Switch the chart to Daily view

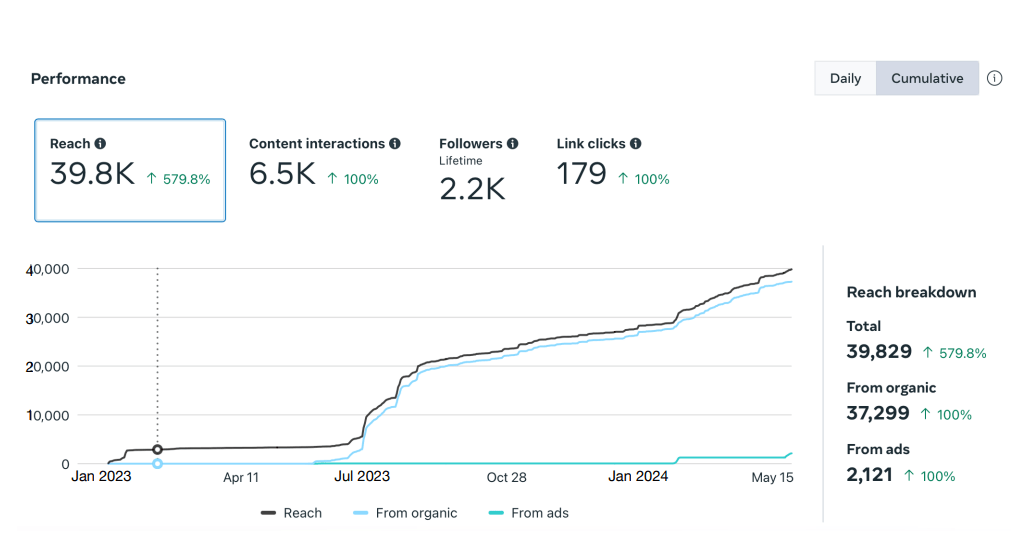845,78
